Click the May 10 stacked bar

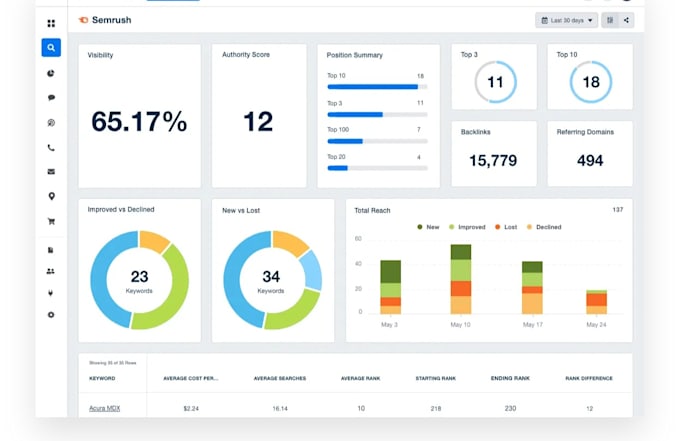(x=461, y=279)
